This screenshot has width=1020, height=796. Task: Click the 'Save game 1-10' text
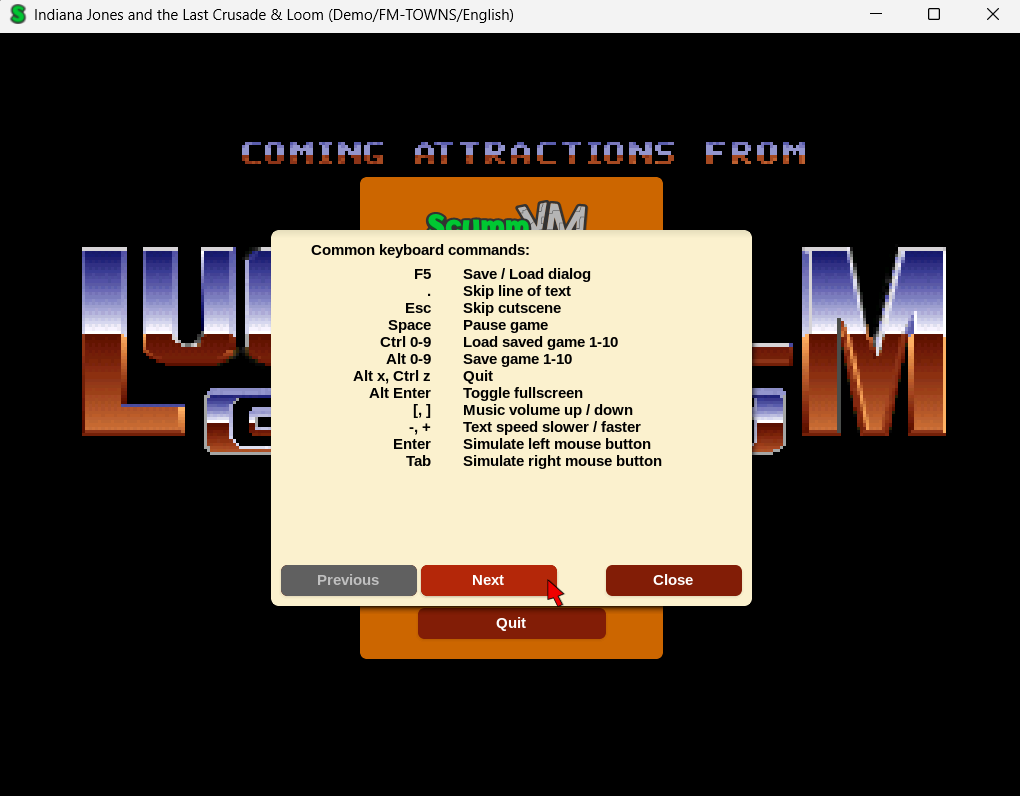pos(518,359)
